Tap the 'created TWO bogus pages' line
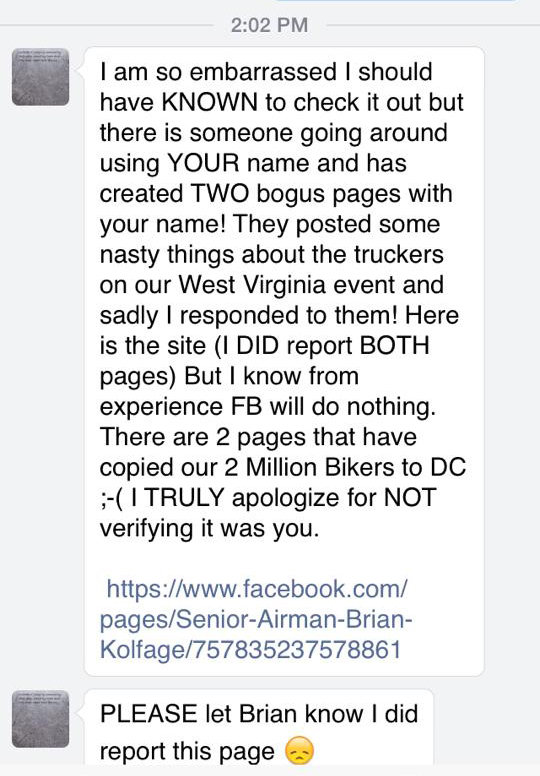540x776 pixels. coord(276,194)
